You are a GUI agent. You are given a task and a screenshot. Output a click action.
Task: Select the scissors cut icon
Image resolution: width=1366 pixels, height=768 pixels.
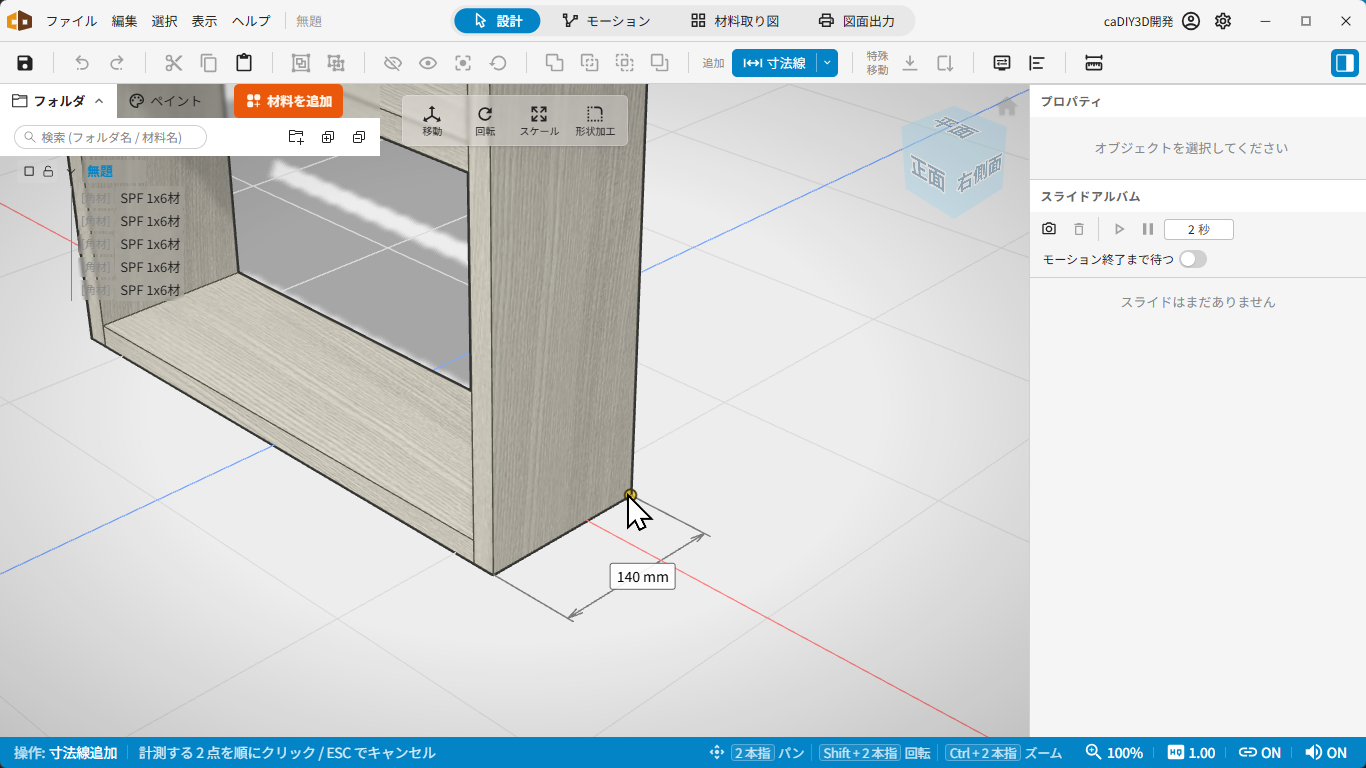(x=174, y=63)
